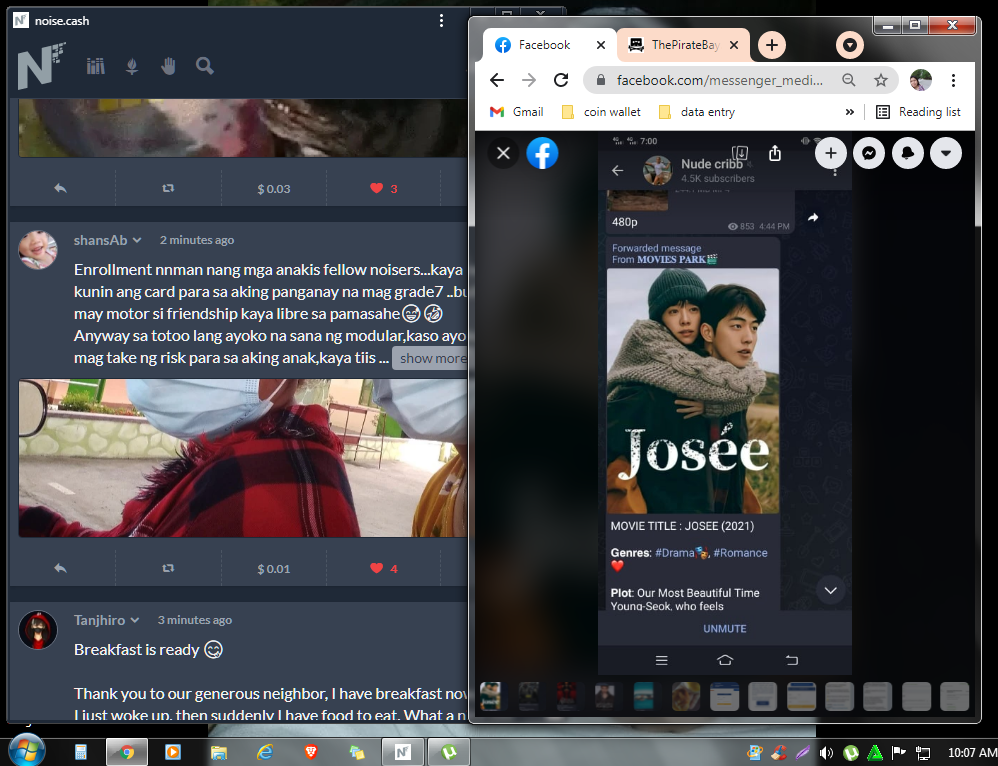Open search in noise.cash header

(x=204, y=66)
